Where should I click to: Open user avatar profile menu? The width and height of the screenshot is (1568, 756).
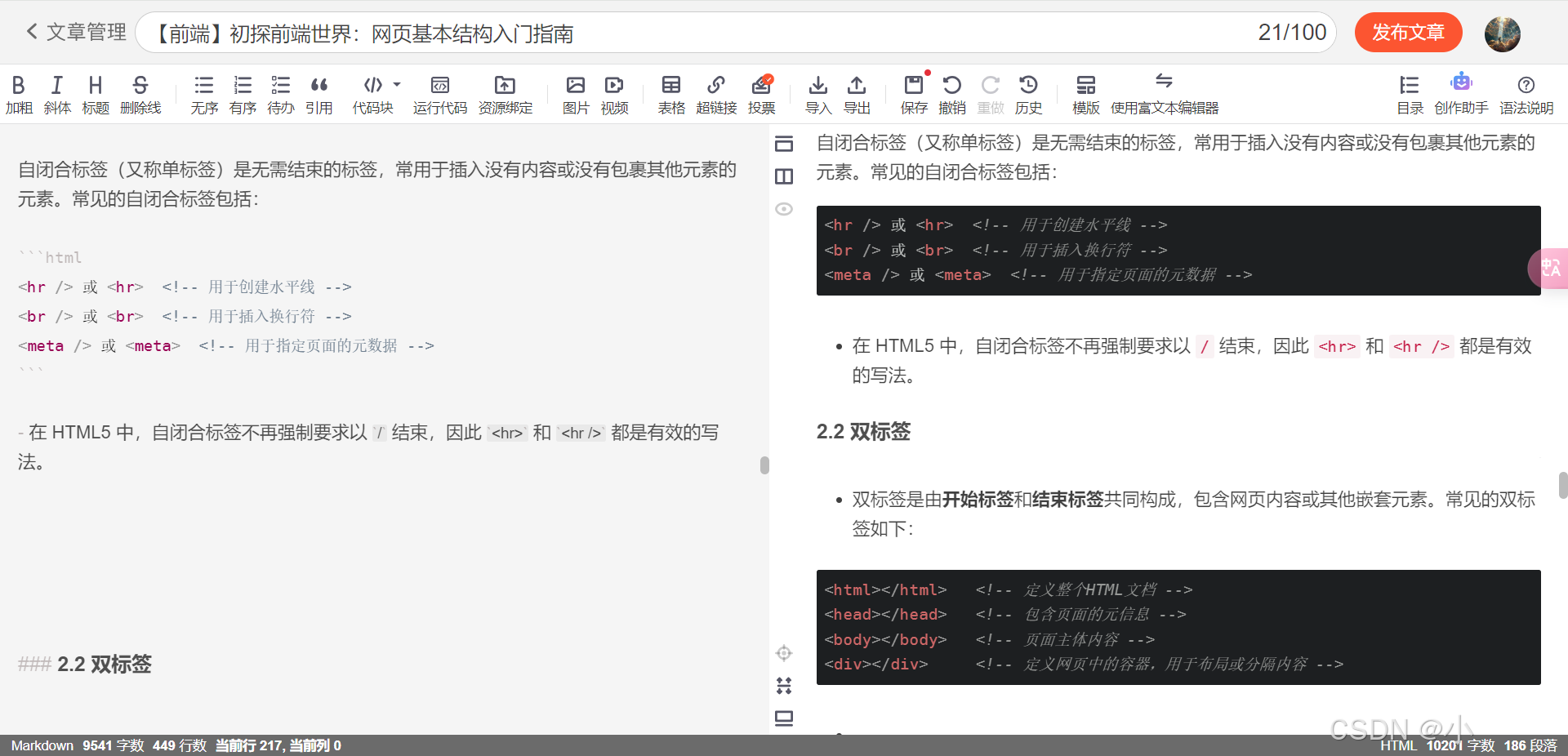coord(1503,33)
